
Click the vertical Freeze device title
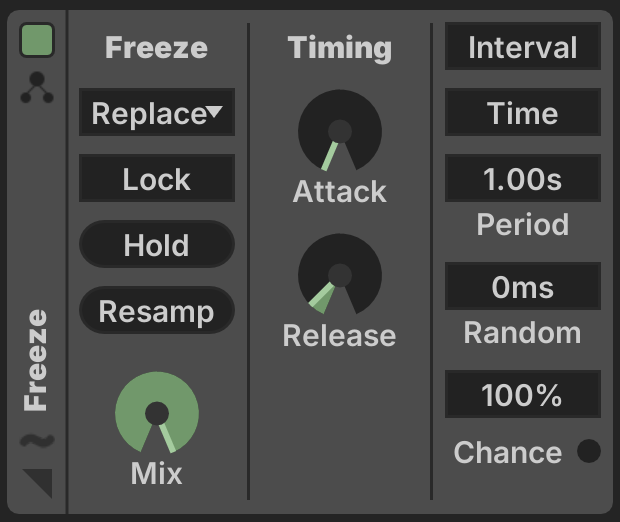click(36, 360)
